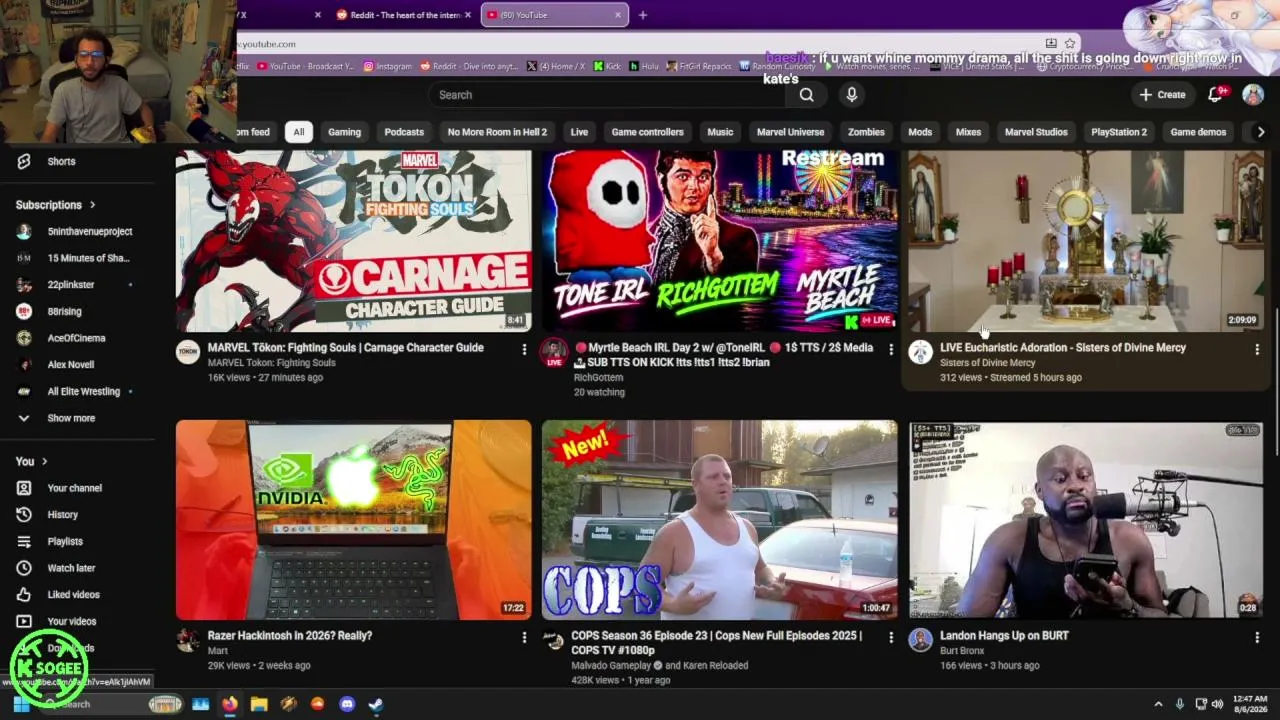Open Burt Bronx channel avatar
1280x720 pixels.
(920, 639)
